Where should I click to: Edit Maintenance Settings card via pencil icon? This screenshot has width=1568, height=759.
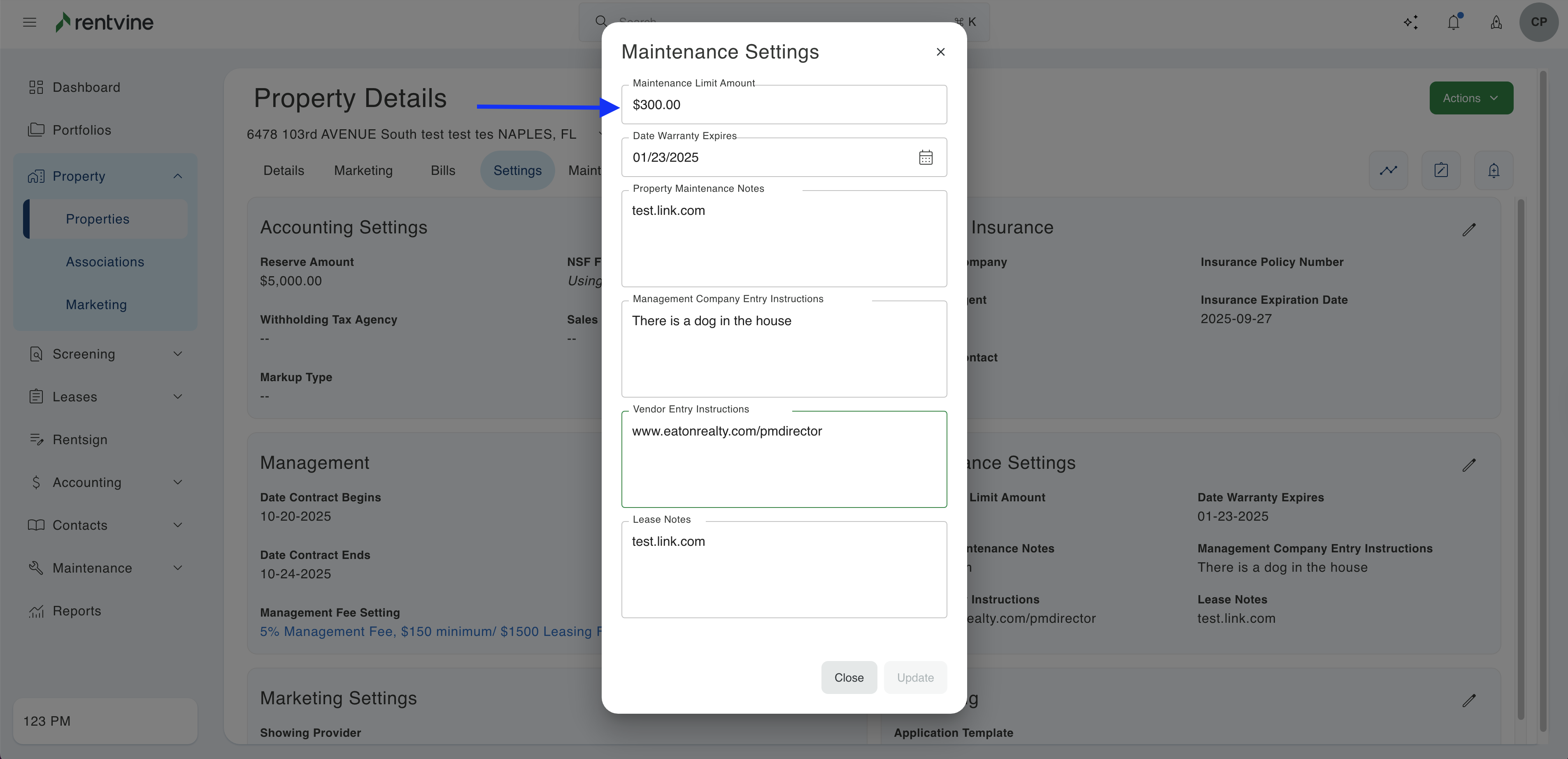click(x=1469, y=465)
